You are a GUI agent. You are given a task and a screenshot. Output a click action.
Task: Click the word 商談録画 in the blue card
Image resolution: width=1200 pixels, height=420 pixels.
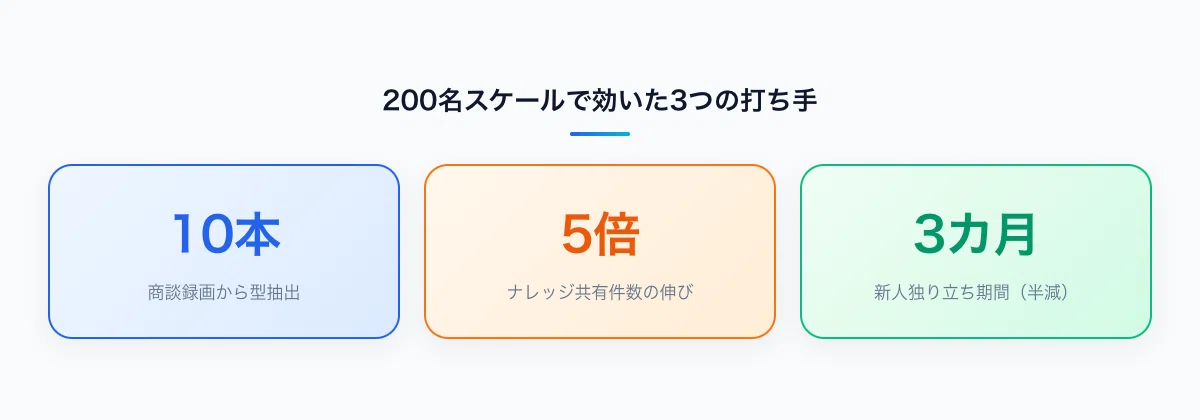pyautogui.click(x=181, y=294)
